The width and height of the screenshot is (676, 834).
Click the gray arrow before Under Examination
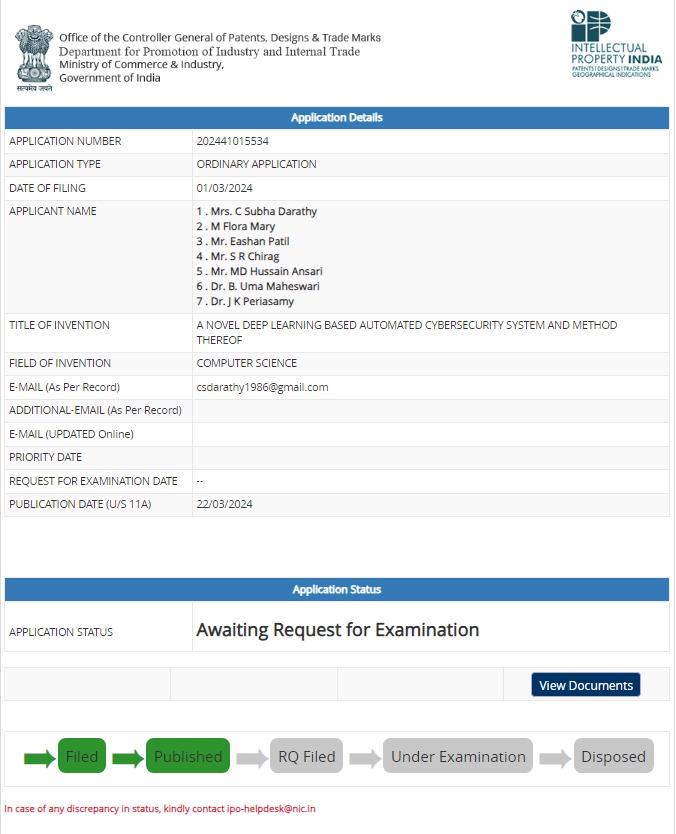point(365,758)
